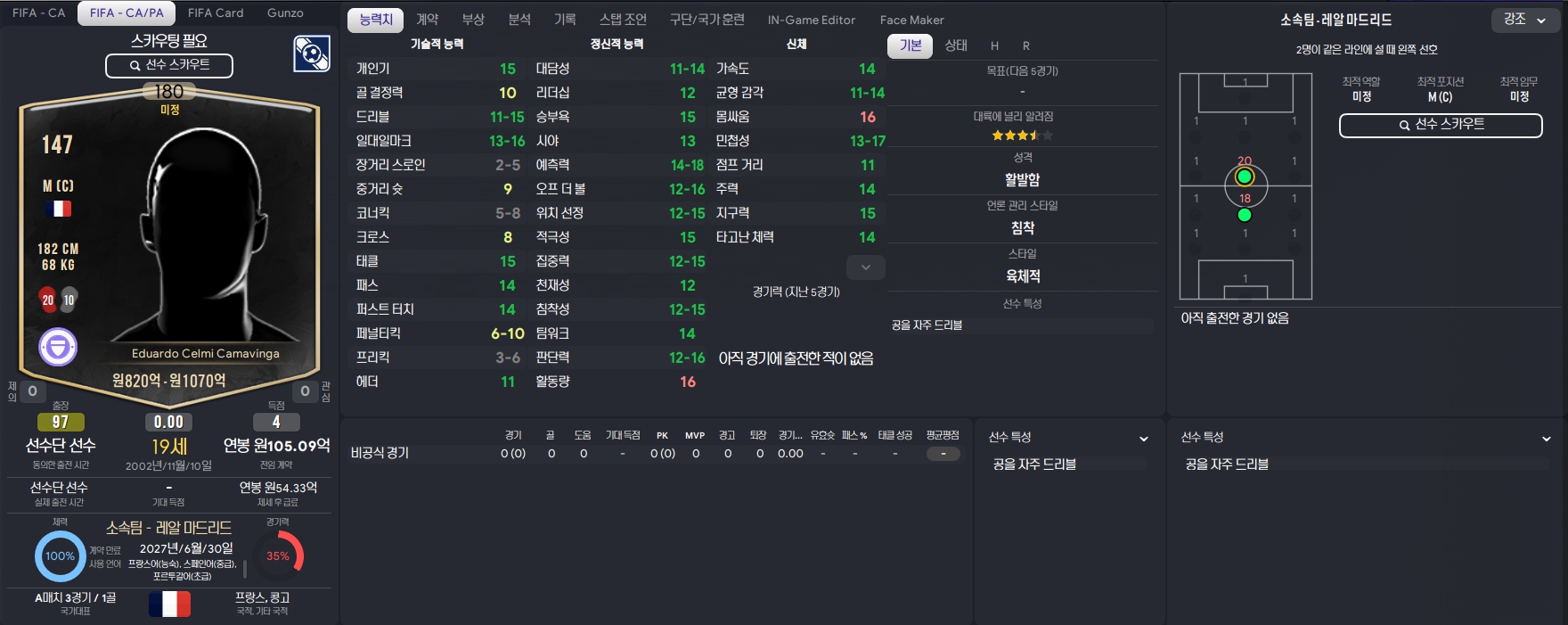Select the 18-rated position dot on the pitch

click(x=1245, y=215)
